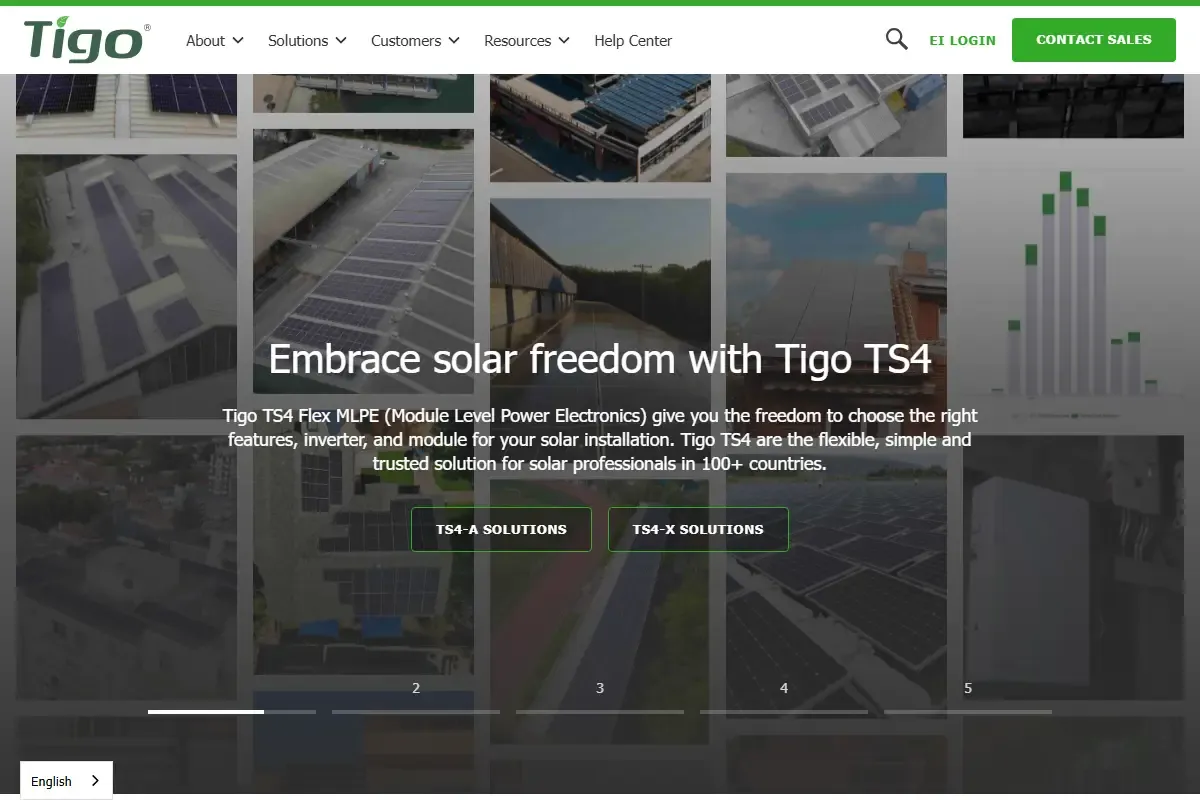Screen dimensions: 1200x800
Task: Open TS4-A SOLUTIONS
Action: click(501, 529)
